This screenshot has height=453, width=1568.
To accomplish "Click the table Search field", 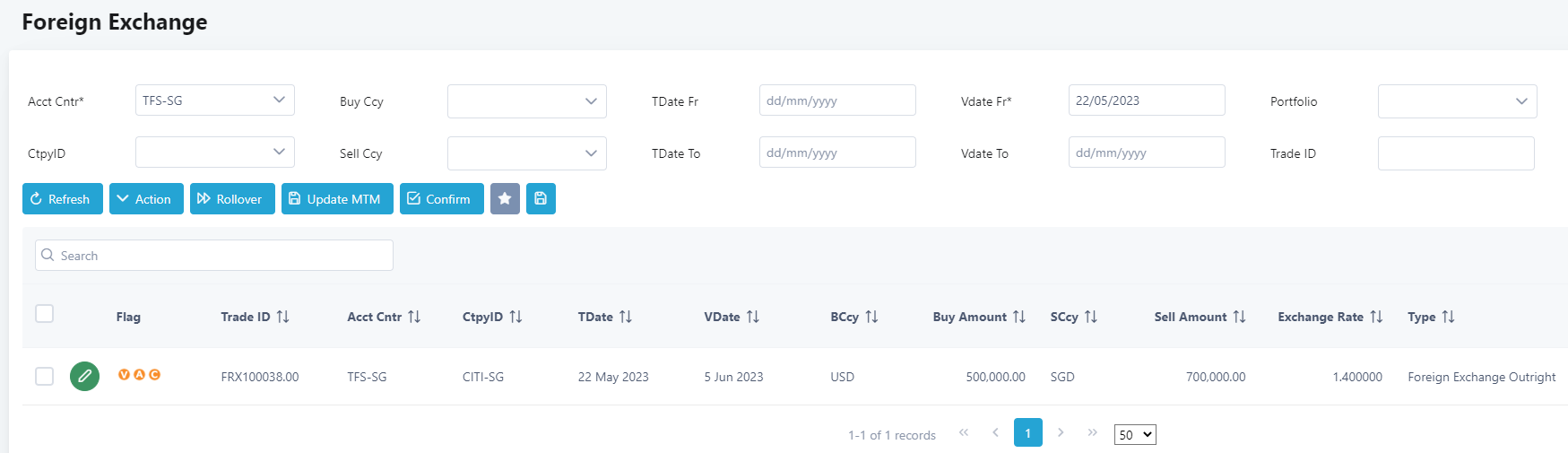I will point(213,256).
